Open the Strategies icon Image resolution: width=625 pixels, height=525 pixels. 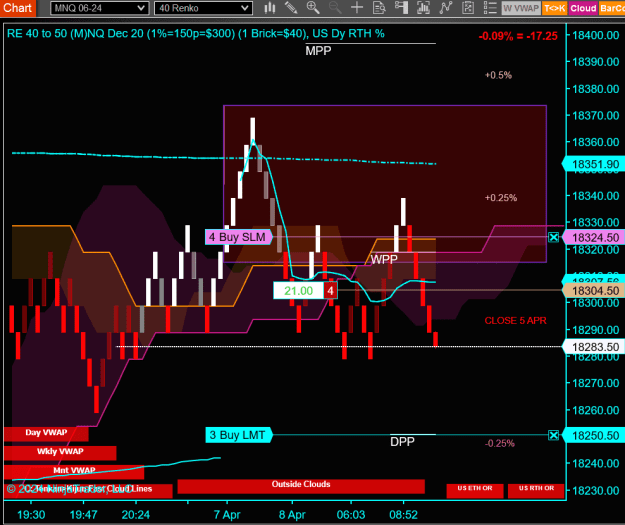pos(468,8)
